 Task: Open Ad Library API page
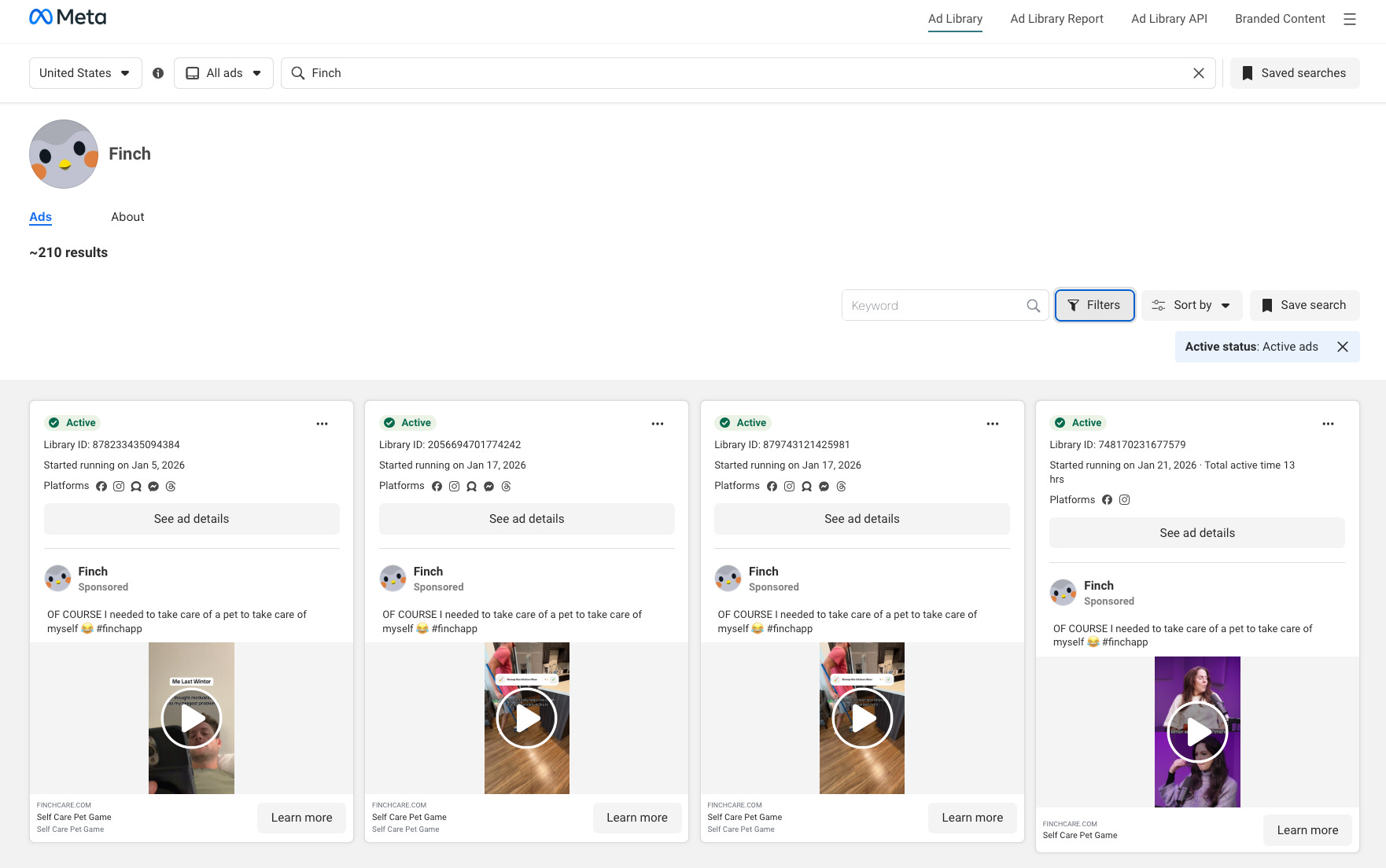coord(1169,19)
